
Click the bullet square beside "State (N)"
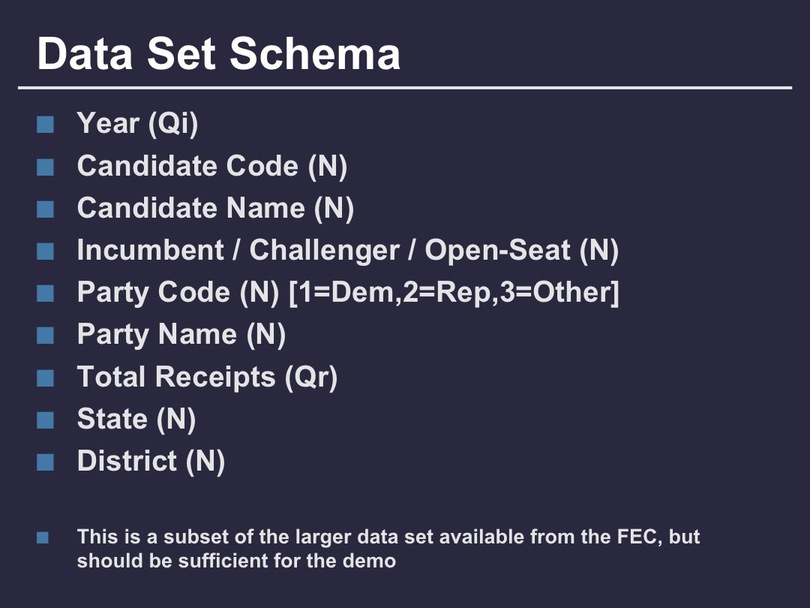[44, 420]
